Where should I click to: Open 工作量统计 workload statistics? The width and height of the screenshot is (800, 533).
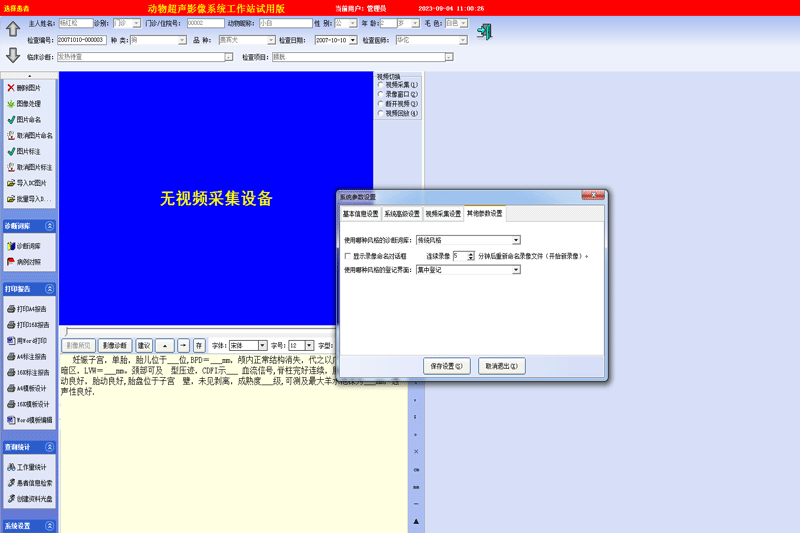[x=27, y=467]
